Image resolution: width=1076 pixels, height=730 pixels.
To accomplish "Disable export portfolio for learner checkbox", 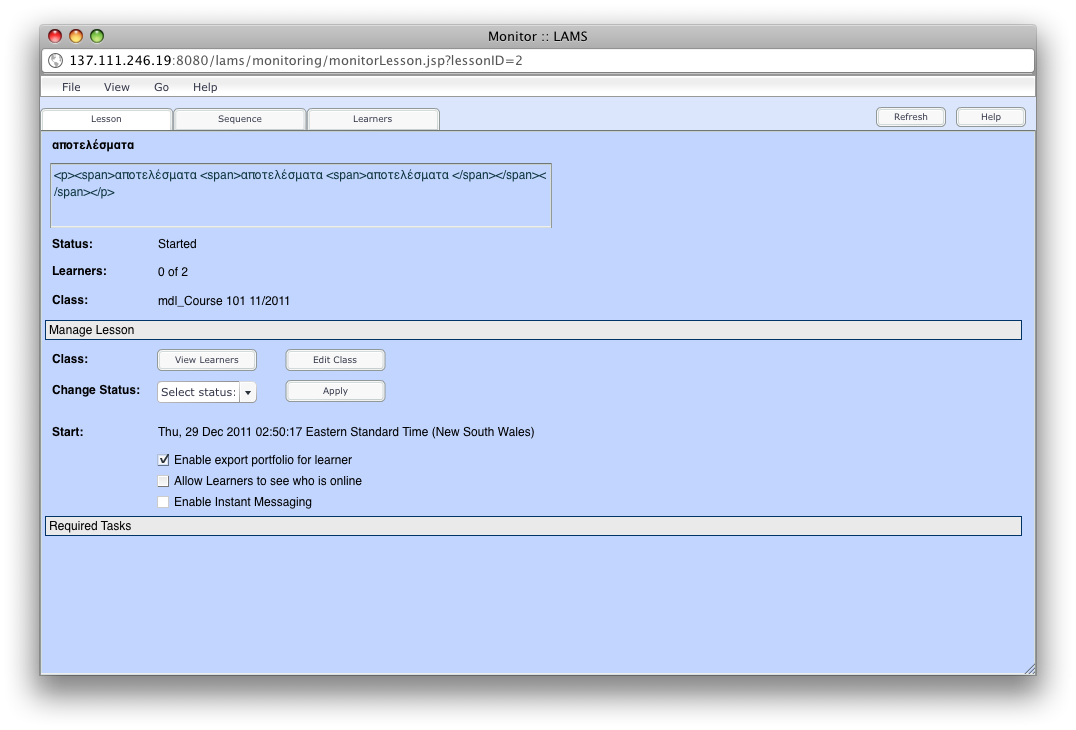I will tap(164, 460).
